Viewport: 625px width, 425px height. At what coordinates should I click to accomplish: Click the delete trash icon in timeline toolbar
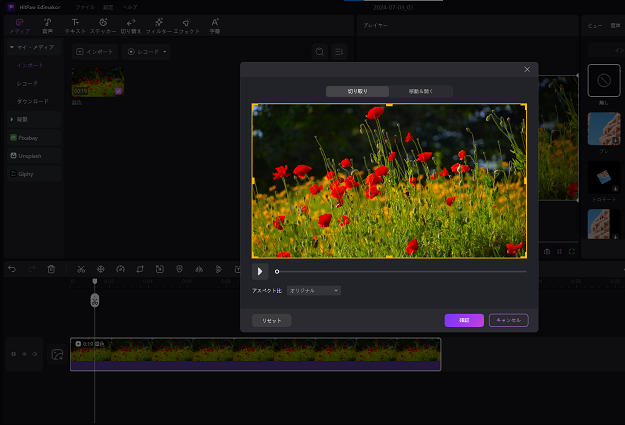51,269
